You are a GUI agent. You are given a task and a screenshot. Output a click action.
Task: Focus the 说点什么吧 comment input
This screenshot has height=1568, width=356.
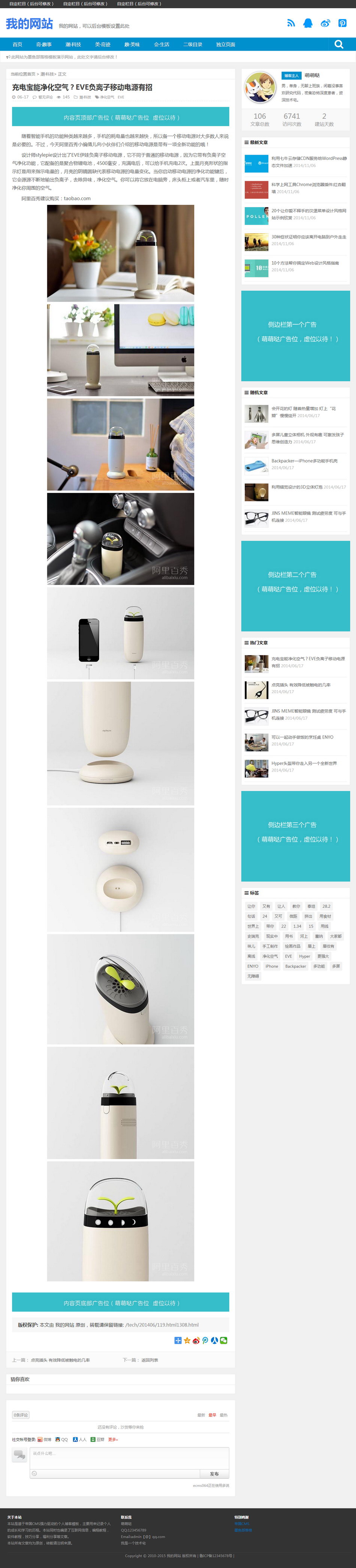point(129,1458)
